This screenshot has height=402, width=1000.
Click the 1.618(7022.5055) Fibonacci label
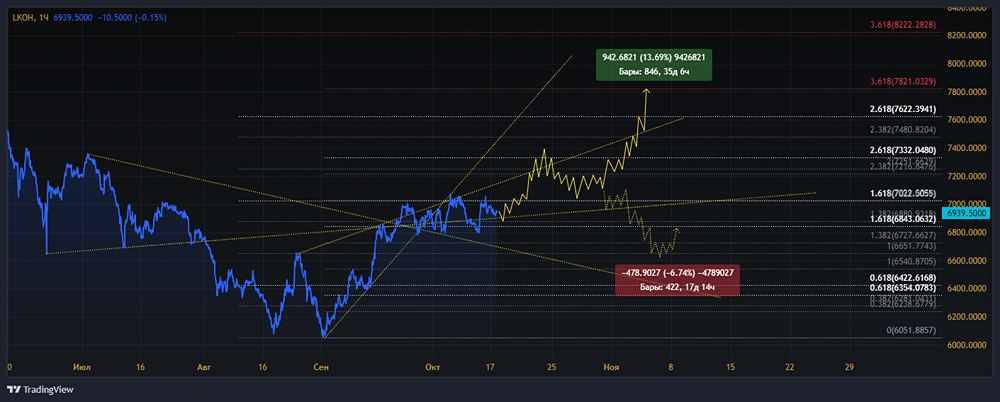point(903,193)
